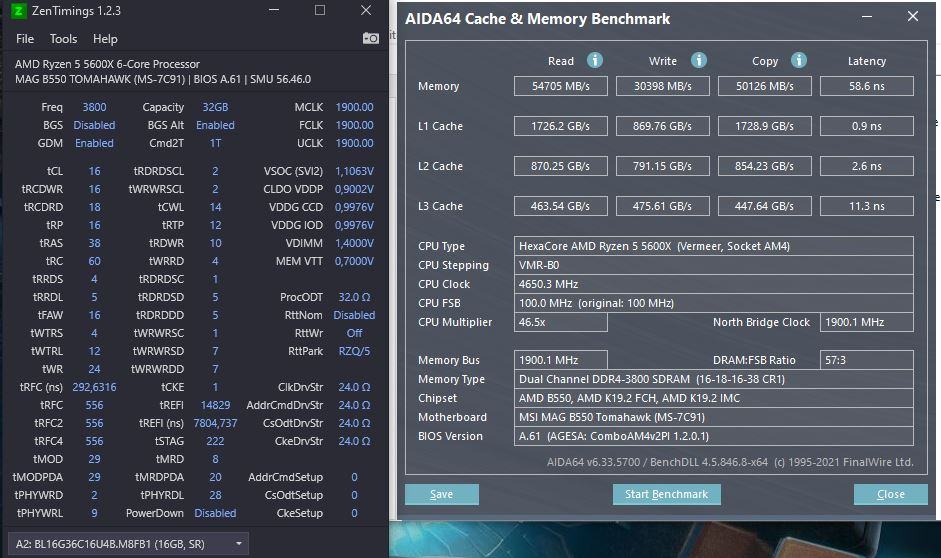The width and height of the screenshot is (941, 558).
Task: Click the Read info icon
Action: pyautogui.click(x=595, y=60)
